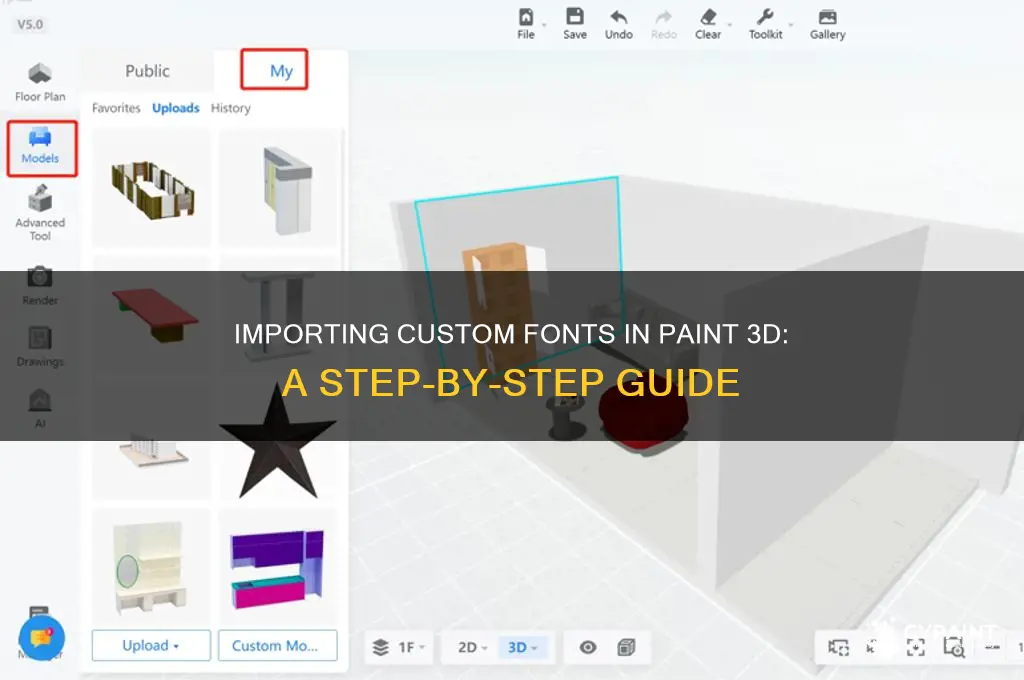The image size is (1024, 680).
Task: Open Drawings in sidebar
Action: pos(40,347)
